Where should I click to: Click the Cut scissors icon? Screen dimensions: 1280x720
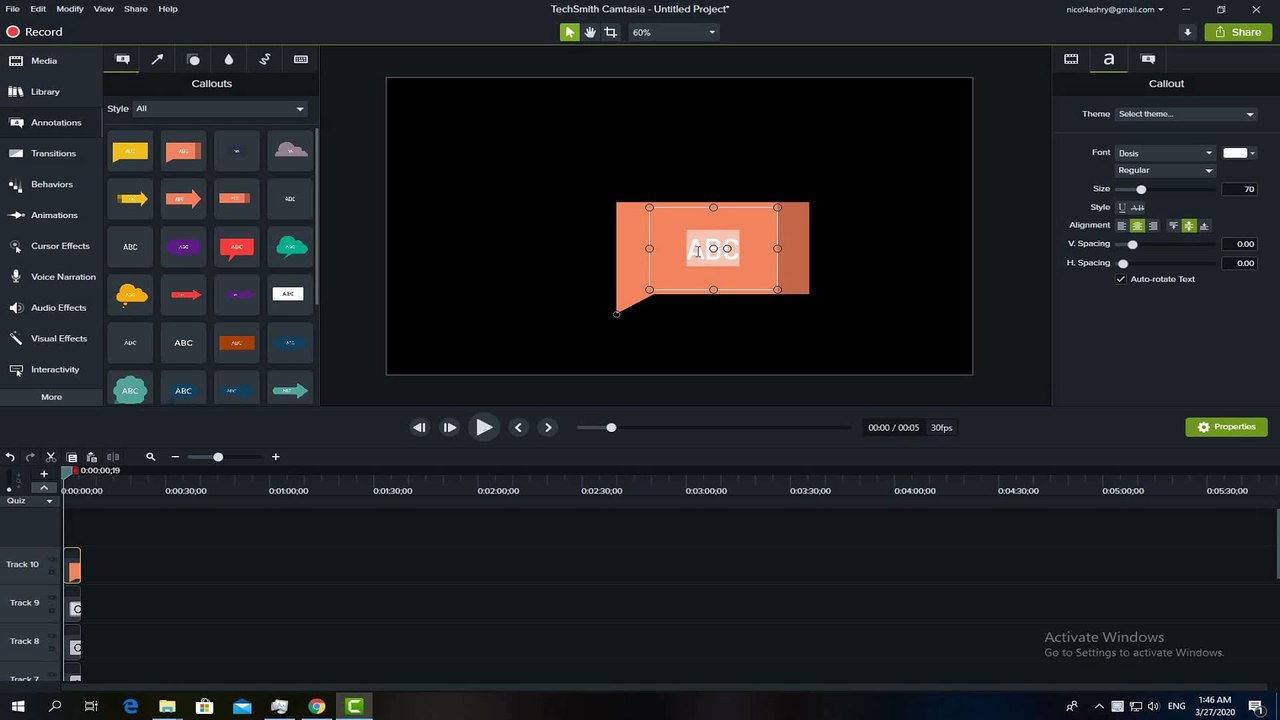[x=51, y=457]
